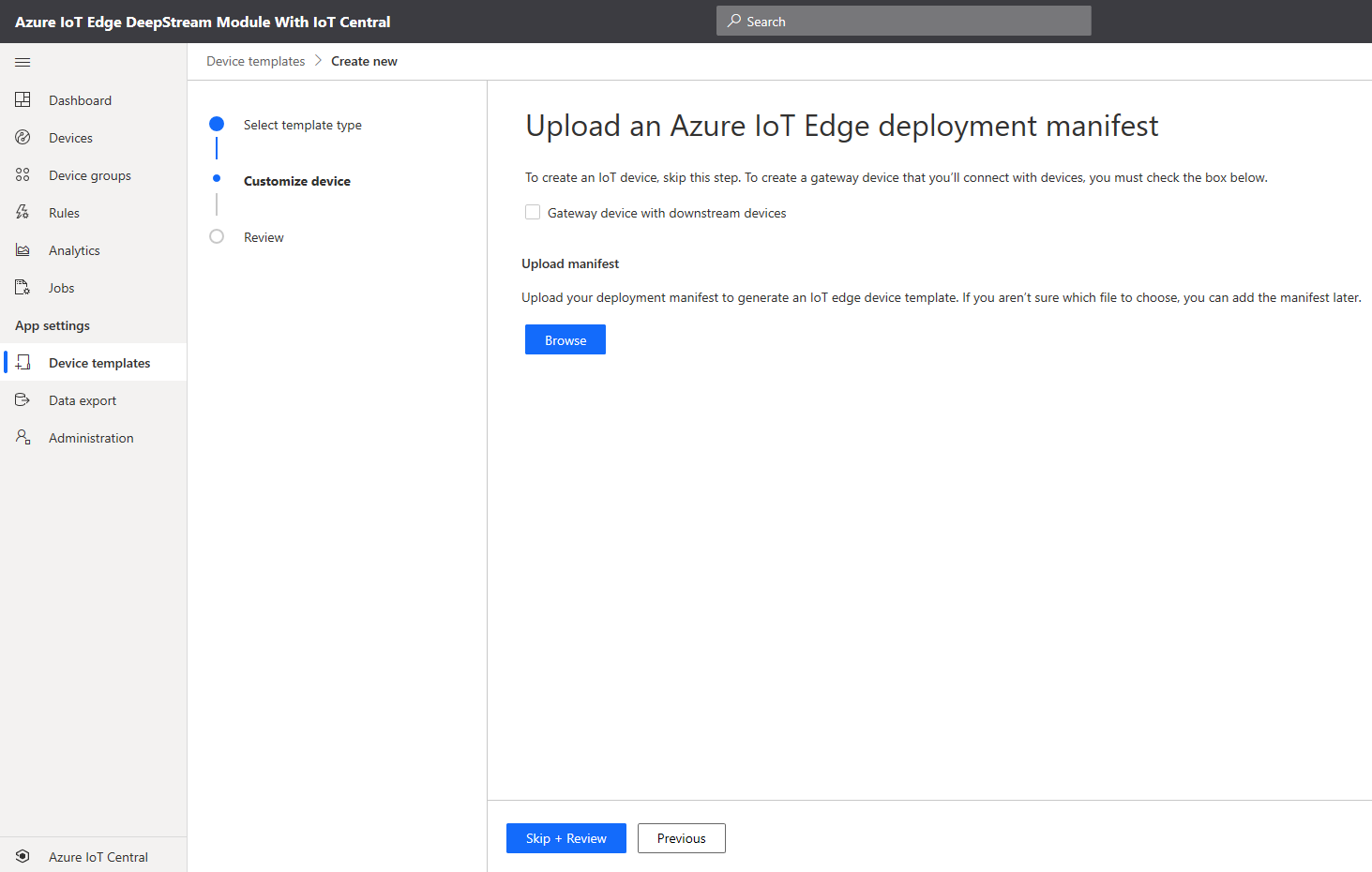The image size is (1372, 872).
Task: Click the Jobs icon in sidebar
Action: click(x=23, y=287)
